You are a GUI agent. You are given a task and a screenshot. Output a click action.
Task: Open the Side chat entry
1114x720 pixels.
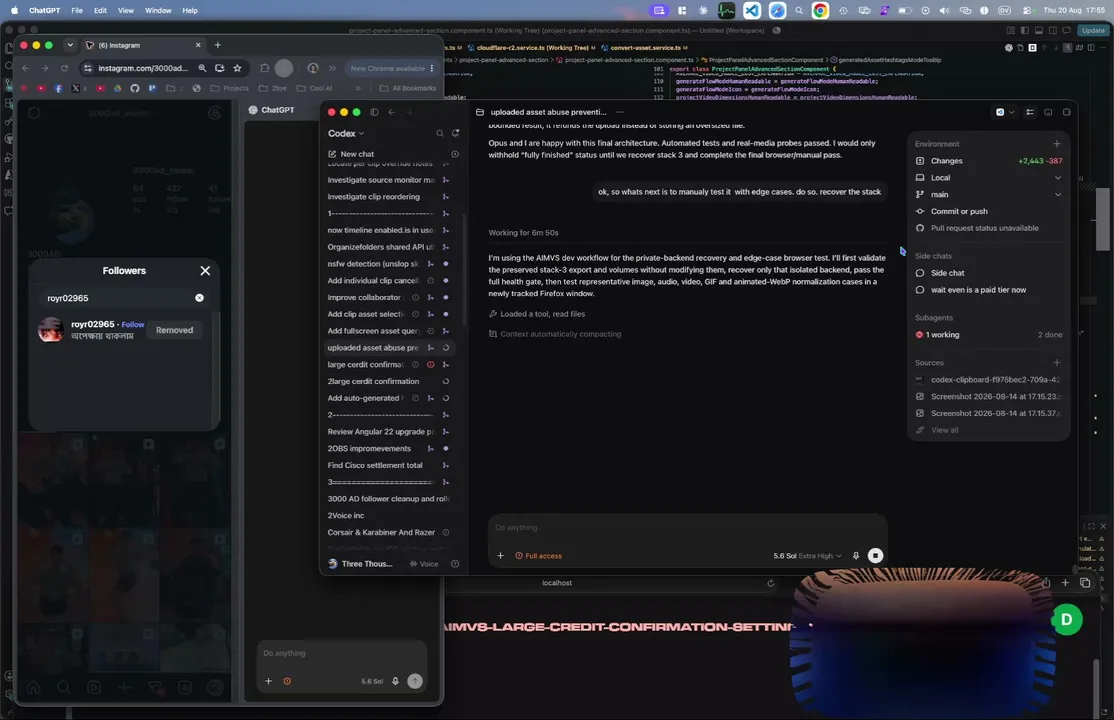[947, 273]
